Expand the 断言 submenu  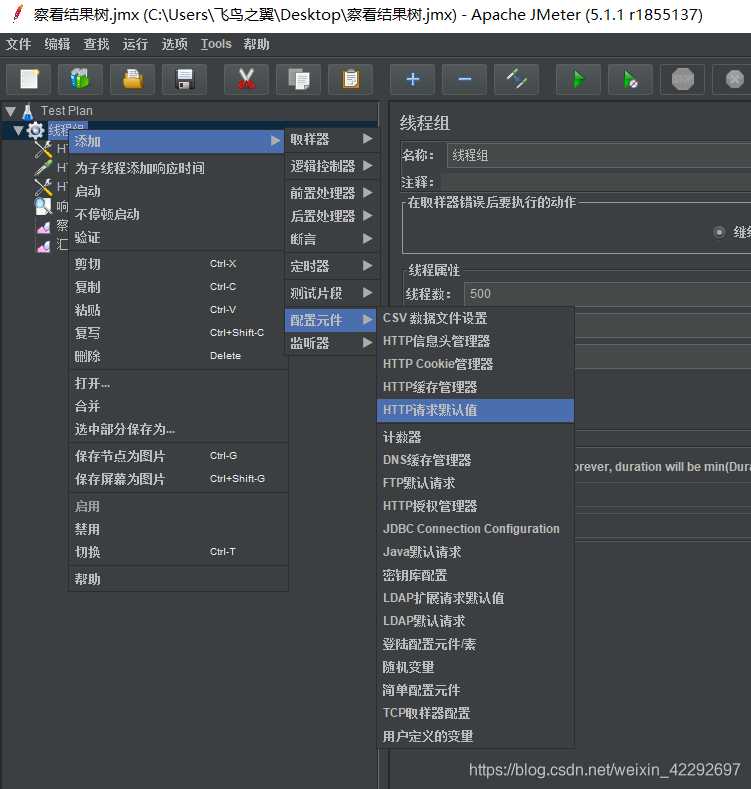pos(332,239)
